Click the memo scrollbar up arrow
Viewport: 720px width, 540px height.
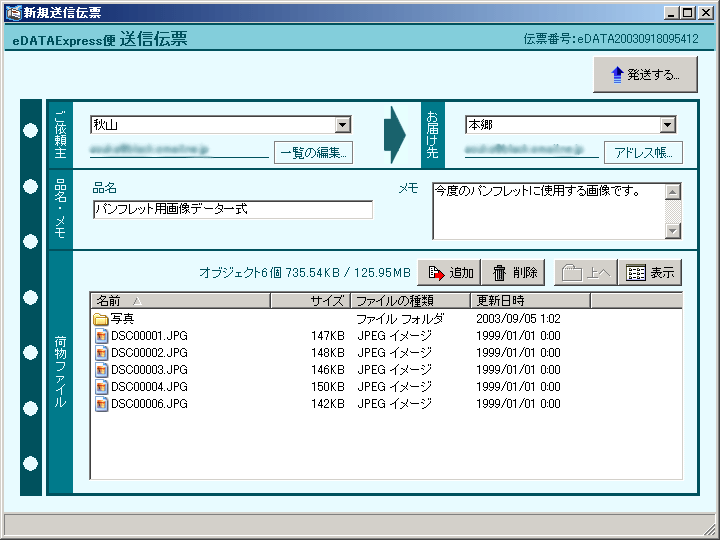673,191
